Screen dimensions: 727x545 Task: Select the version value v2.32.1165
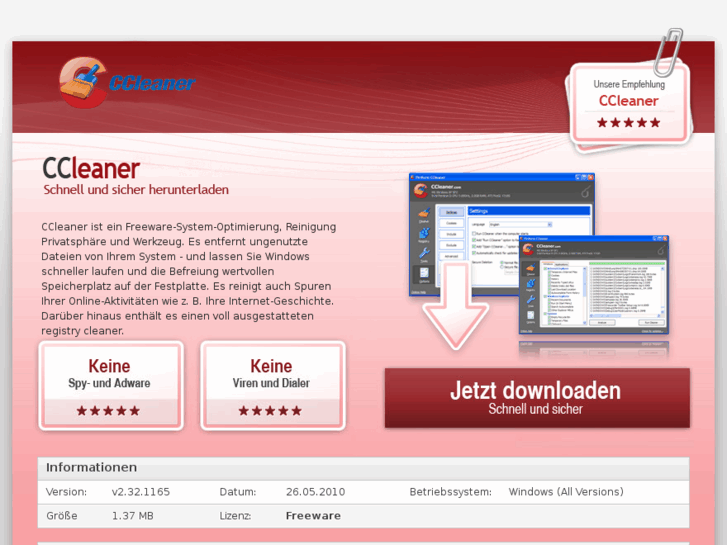pos(140,492)
